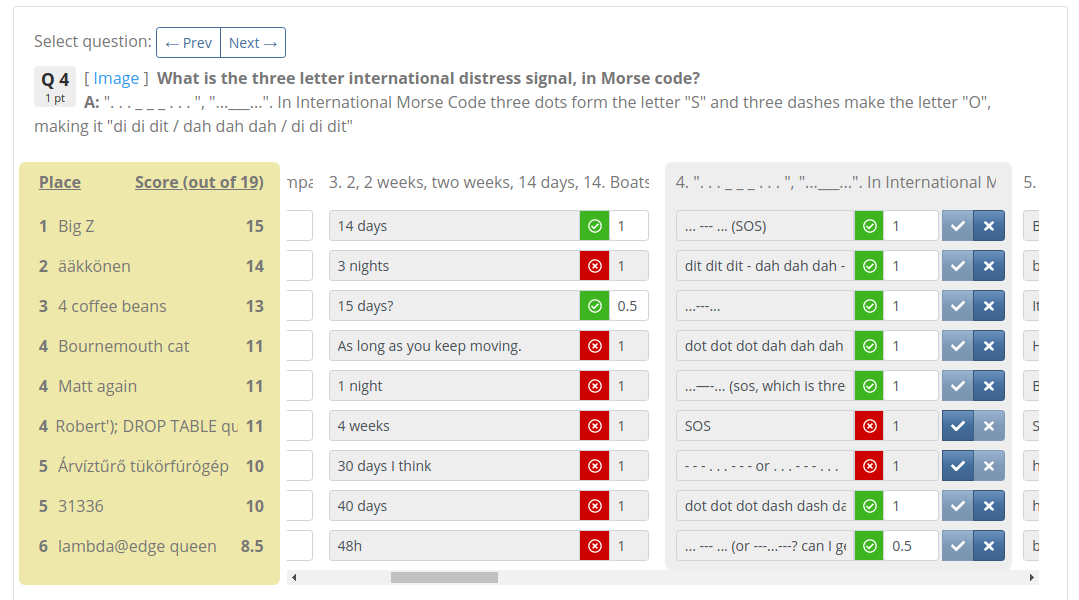Image resolution: width=1079 pixels, height=600 pixels.
Task: Click the red incorrect icon beside "3 nights"
Action: pos(595,265)
